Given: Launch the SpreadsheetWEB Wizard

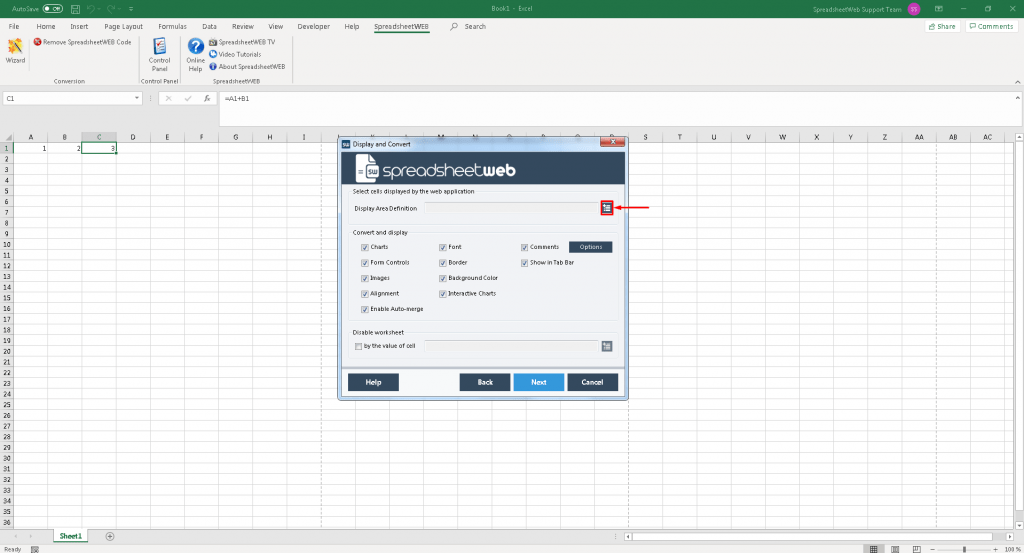Looking at the screenshot, I should [15, 51].
